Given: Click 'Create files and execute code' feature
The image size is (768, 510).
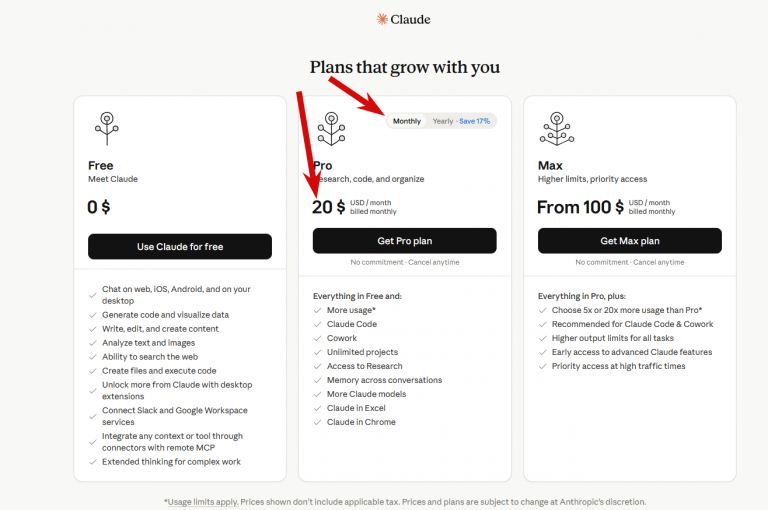Looking at the screenshot, I should tap(159, 371).
